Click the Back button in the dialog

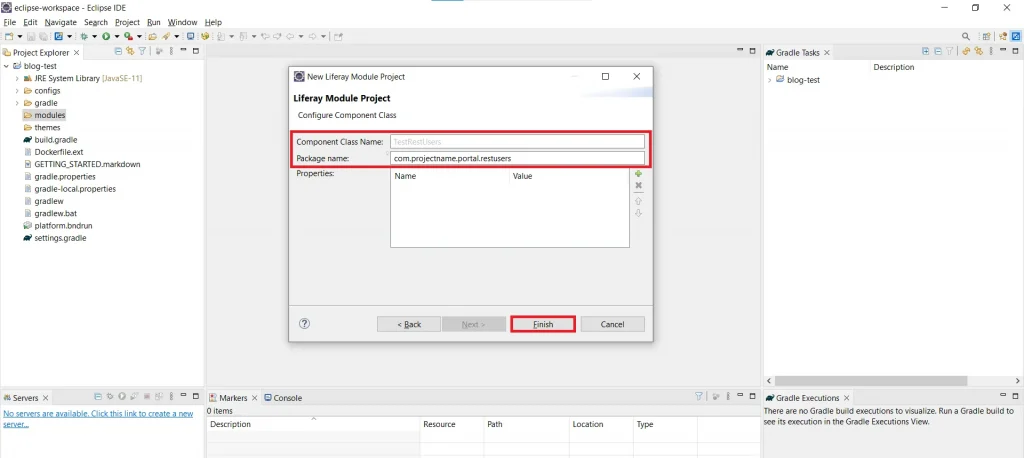tap(409, 324)
